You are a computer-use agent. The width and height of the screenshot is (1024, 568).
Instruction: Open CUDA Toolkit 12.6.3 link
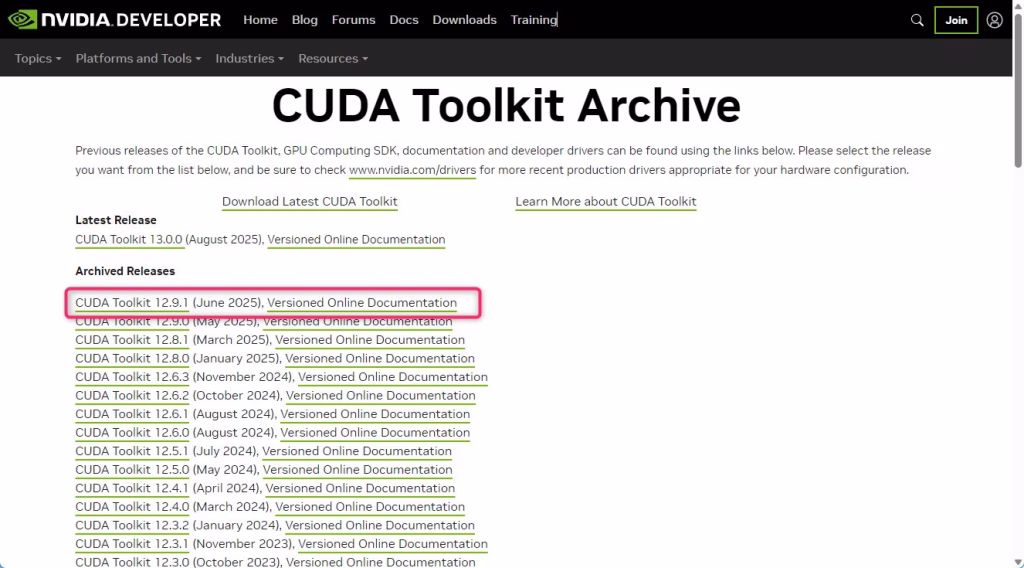pyautogui.click(x=132, y=377)
